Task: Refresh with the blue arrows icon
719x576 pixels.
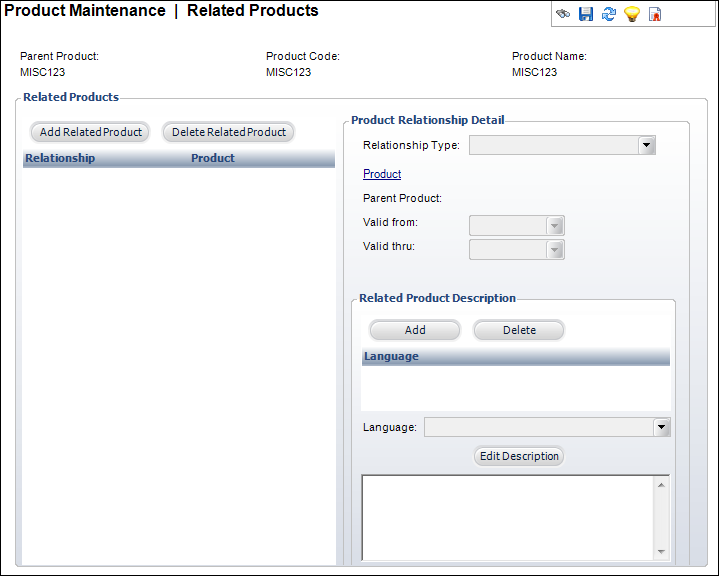Action: 608,14
